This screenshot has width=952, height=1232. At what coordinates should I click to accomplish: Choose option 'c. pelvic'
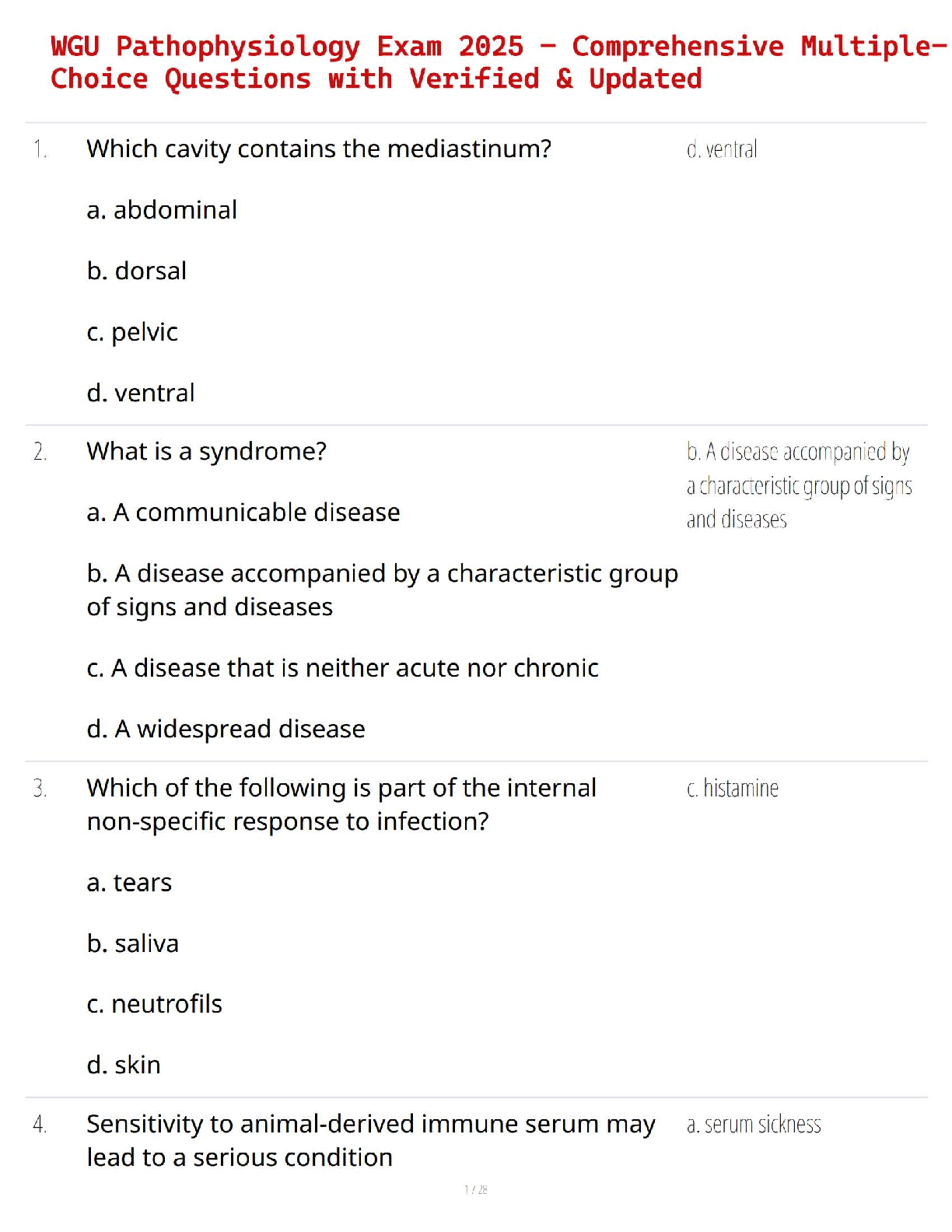point(132,332)
